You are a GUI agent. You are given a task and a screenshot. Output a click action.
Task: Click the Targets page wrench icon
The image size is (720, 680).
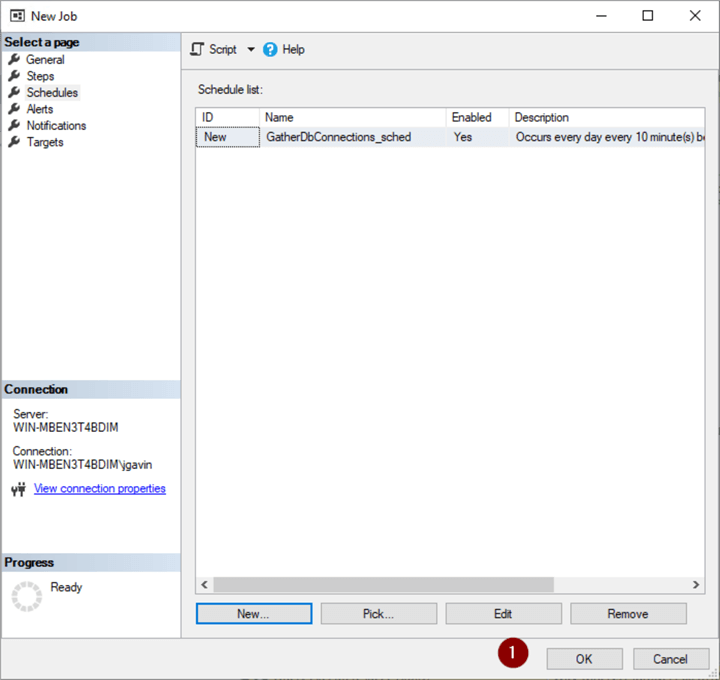pyautogui.click(x=14, y=142)
